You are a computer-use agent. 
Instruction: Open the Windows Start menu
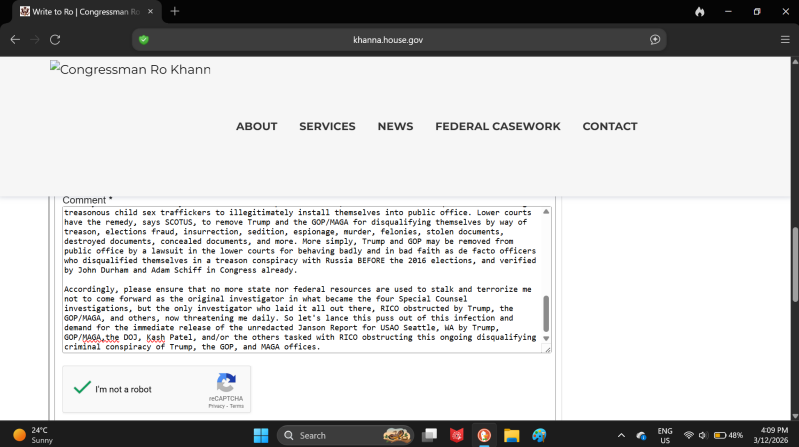pos(261,435)
